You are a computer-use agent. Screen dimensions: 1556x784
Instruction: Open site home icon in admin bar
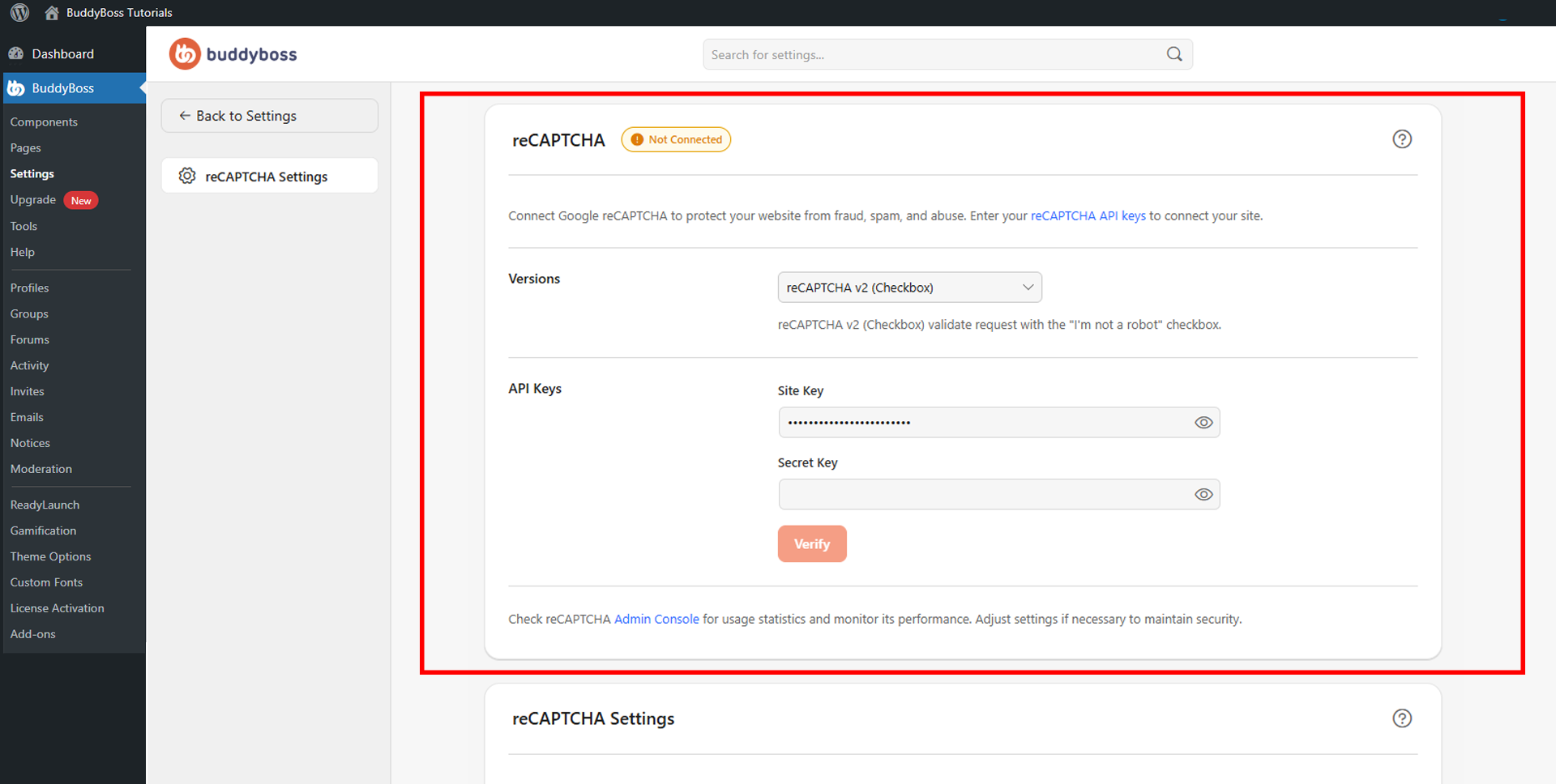52,12
